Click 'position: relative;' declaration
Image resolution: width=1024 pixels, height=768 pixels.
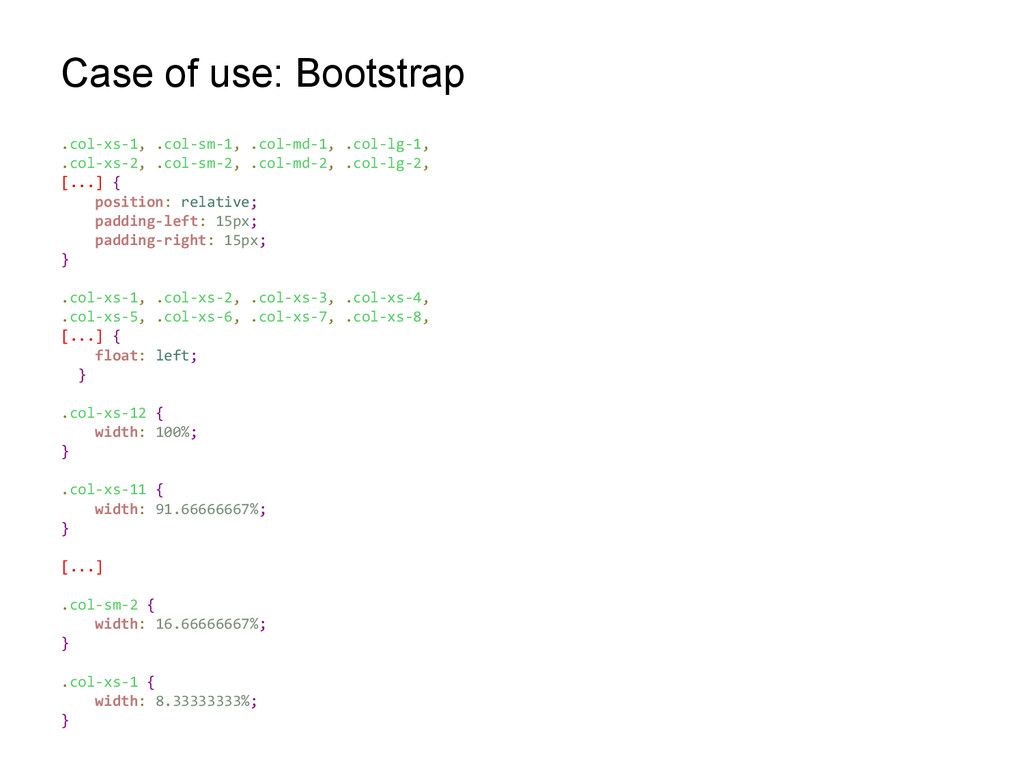coord(176,202)
